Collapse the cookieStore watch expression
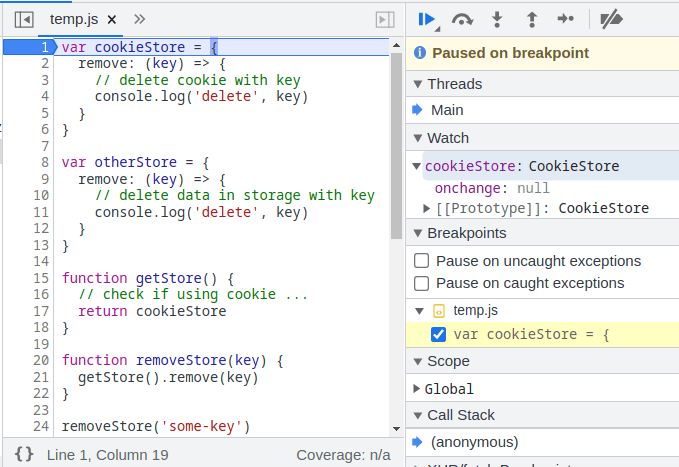The height and width of the screenshot is (467, 679). (x=417, y=166)
